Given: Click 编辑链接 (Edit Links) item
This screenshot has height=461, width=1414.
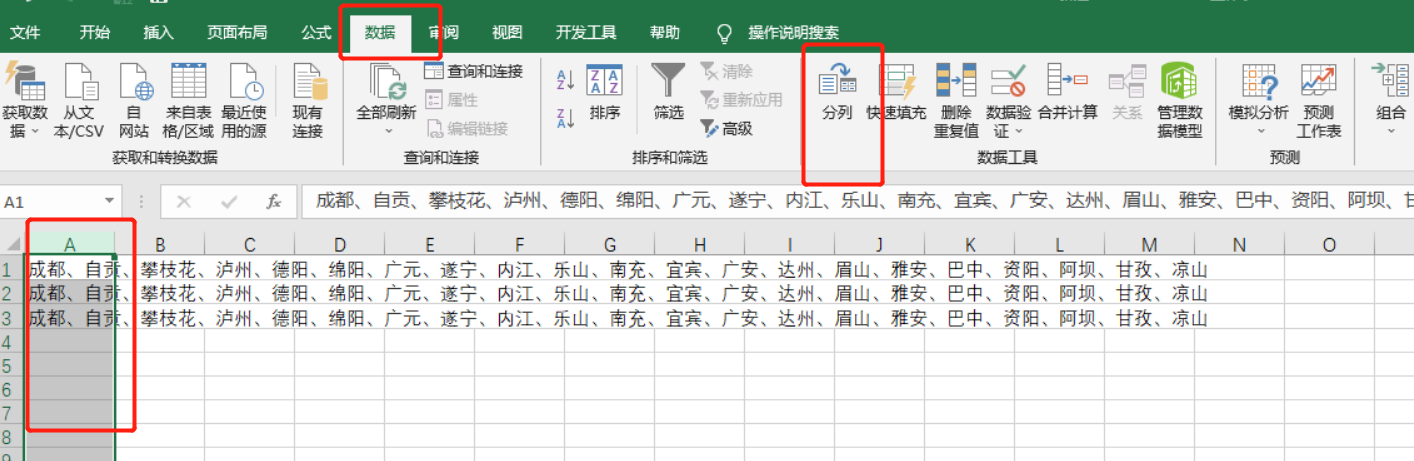Looking at the screenshot, I should 466,128.
